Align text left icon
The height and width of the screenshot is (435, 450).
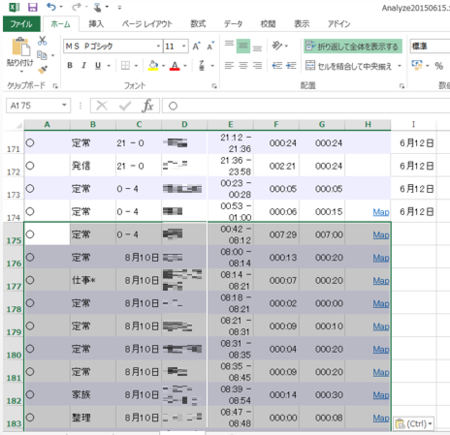coord(229,66)
